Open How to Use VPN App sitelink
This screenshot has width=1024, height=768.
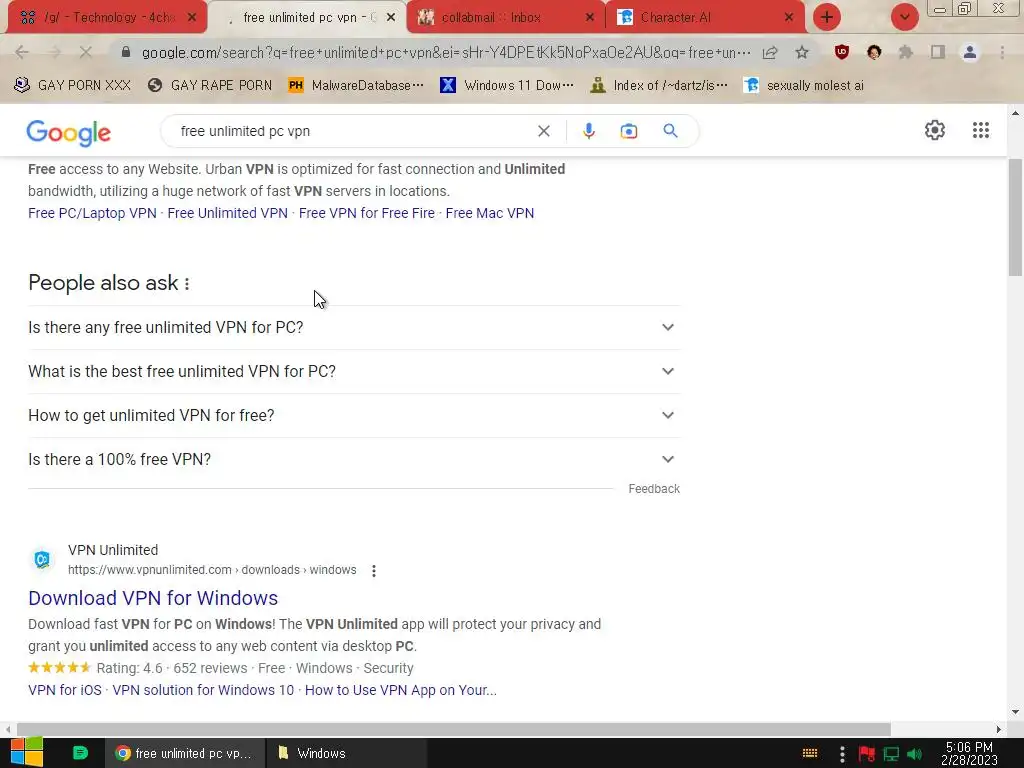coord(400,690)
